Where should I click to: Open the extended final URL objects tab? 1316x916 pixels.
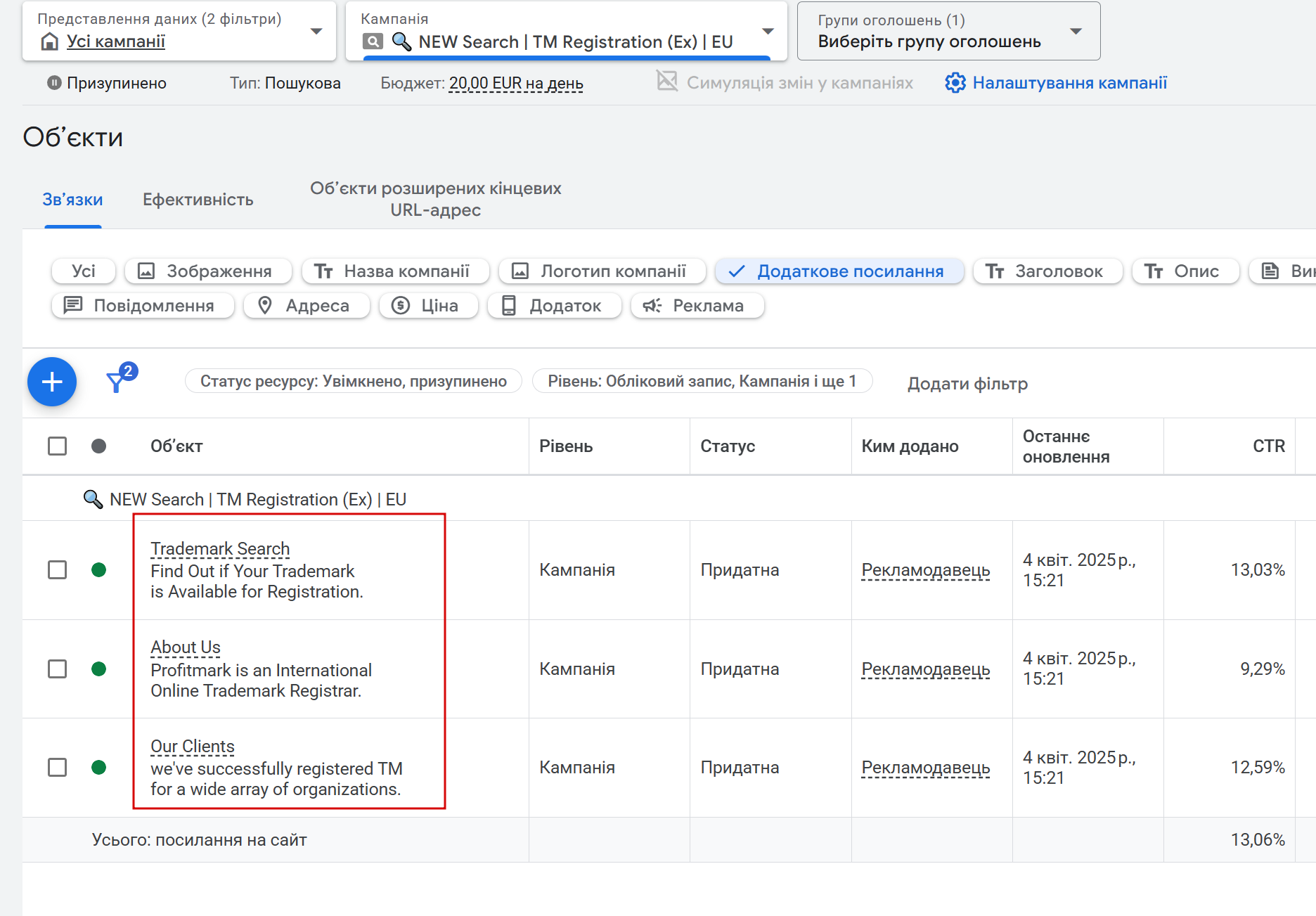coord(435,199)
